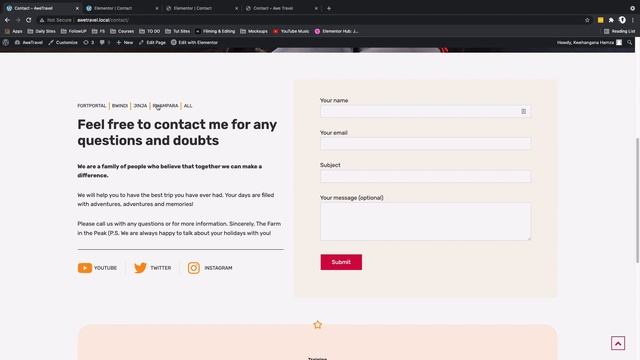The height and width of the screenshot is (360, 640).
Task: Click the page vertical scrollbar
Action: click(x=638, y=200)
